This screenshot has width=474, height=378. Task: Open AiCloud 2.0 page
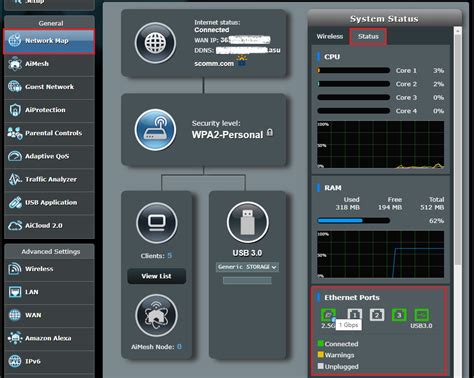click(49, 226)
